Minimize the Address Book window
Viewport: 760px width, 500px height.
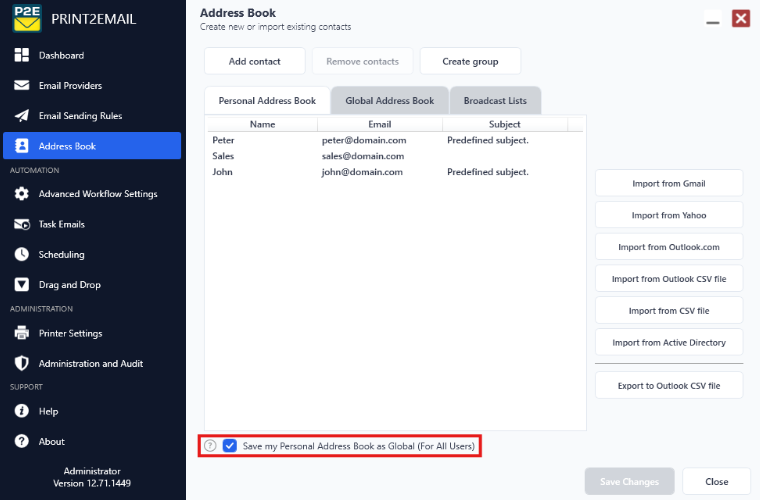pyautogui.click(x=712, y=19)
